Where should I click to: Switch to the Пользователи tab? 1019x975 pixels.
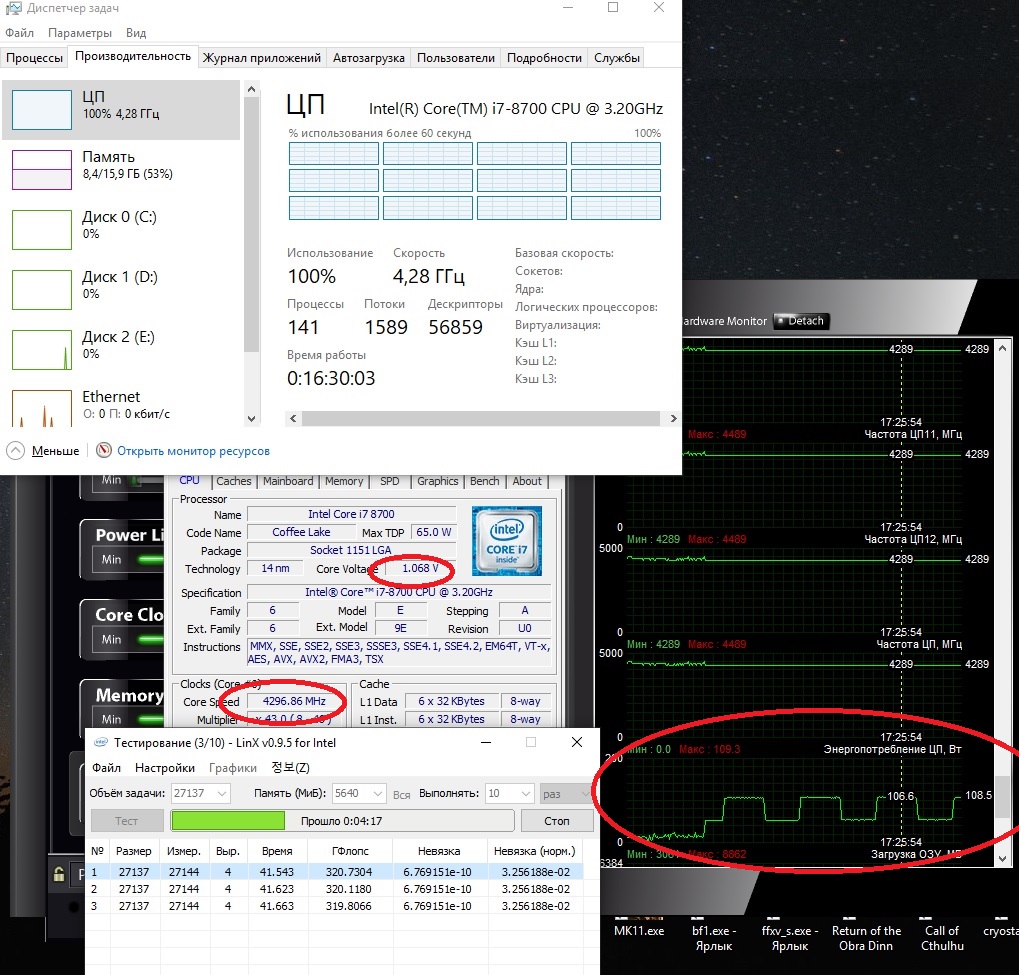click(x=456, y=58)
